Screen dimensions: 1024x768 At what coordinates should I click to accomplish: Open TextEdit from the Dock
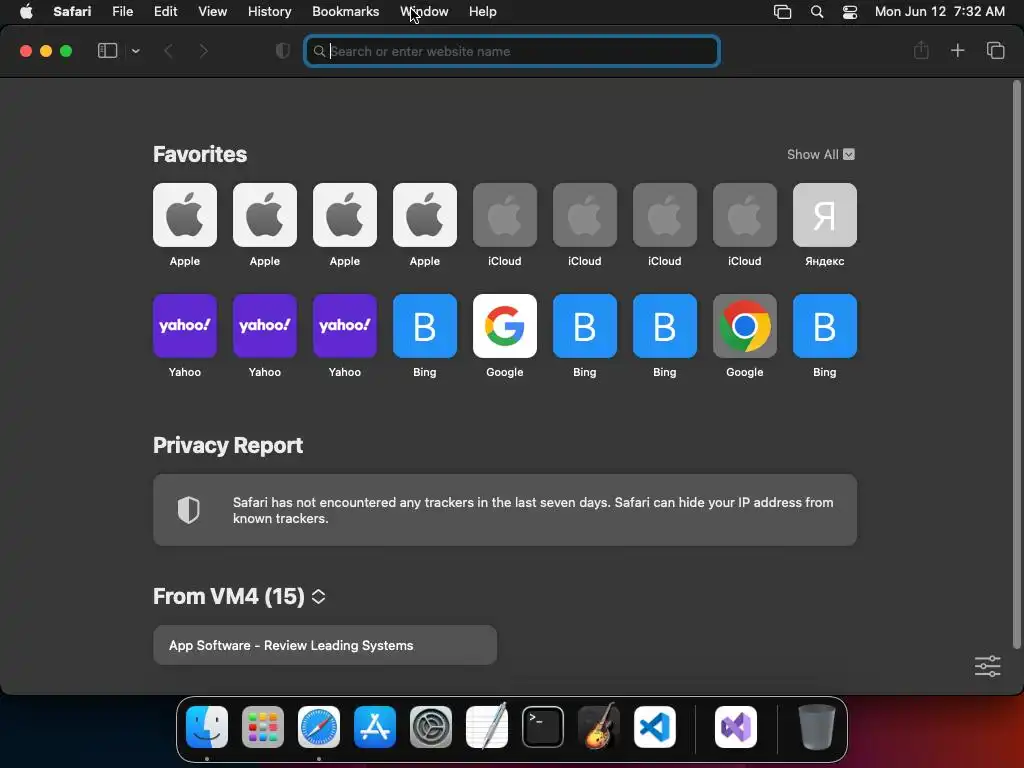[487, 727]
